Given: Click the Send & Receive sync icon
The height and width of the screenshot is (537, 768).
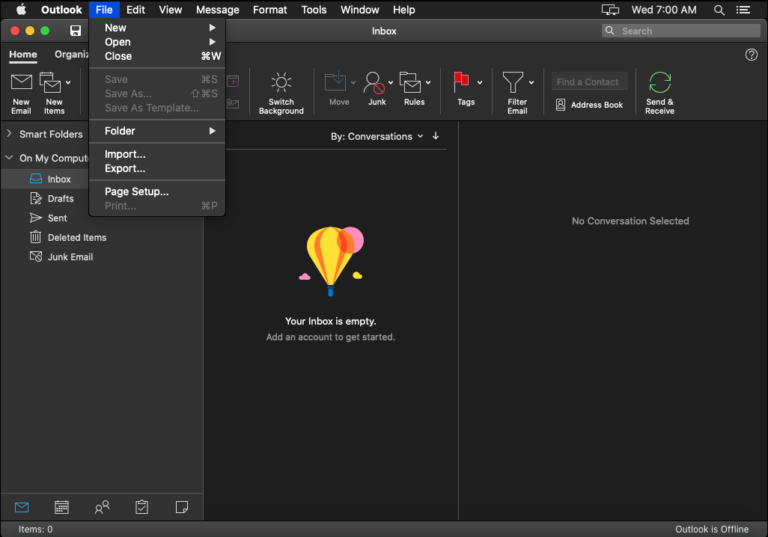Looking at the screenshot, I should click(660, 82).
